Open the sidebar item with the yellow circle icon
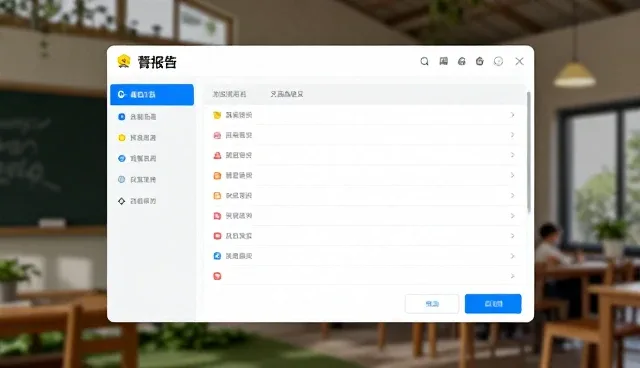 coord(152,137)
